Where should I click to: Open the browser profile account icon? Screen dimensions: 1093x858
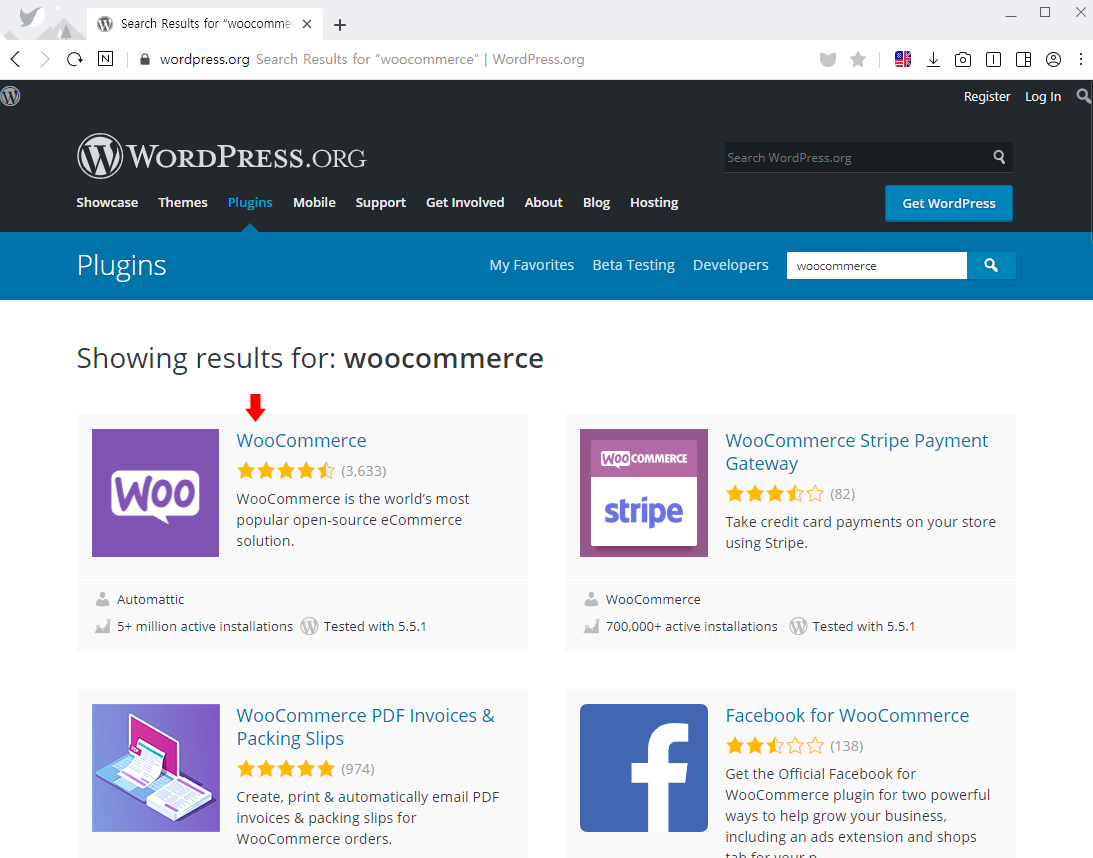coord(1053,60)
